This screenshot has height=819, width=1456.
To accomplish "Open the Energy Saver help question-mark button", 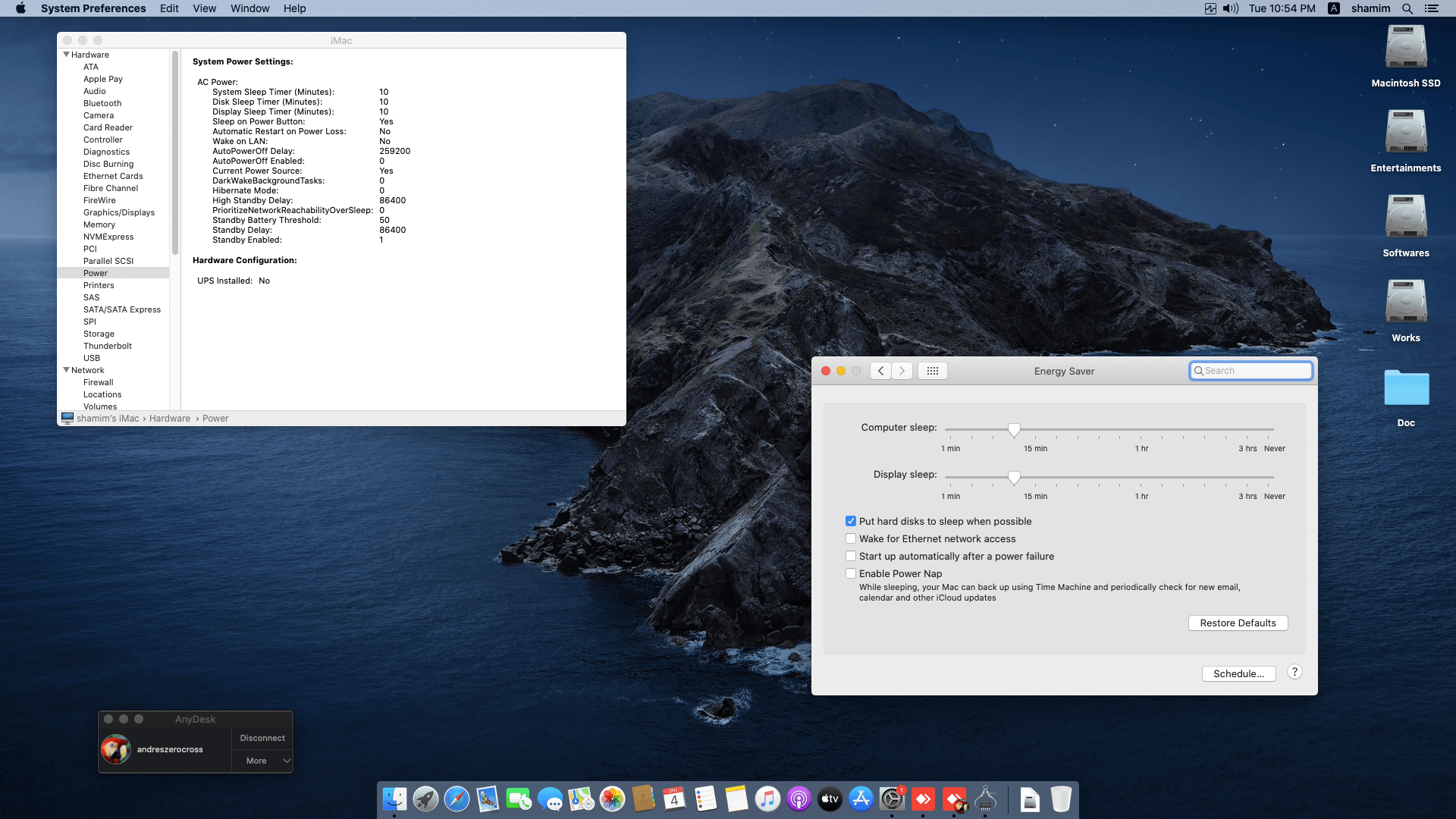I will pos(1294,672).
